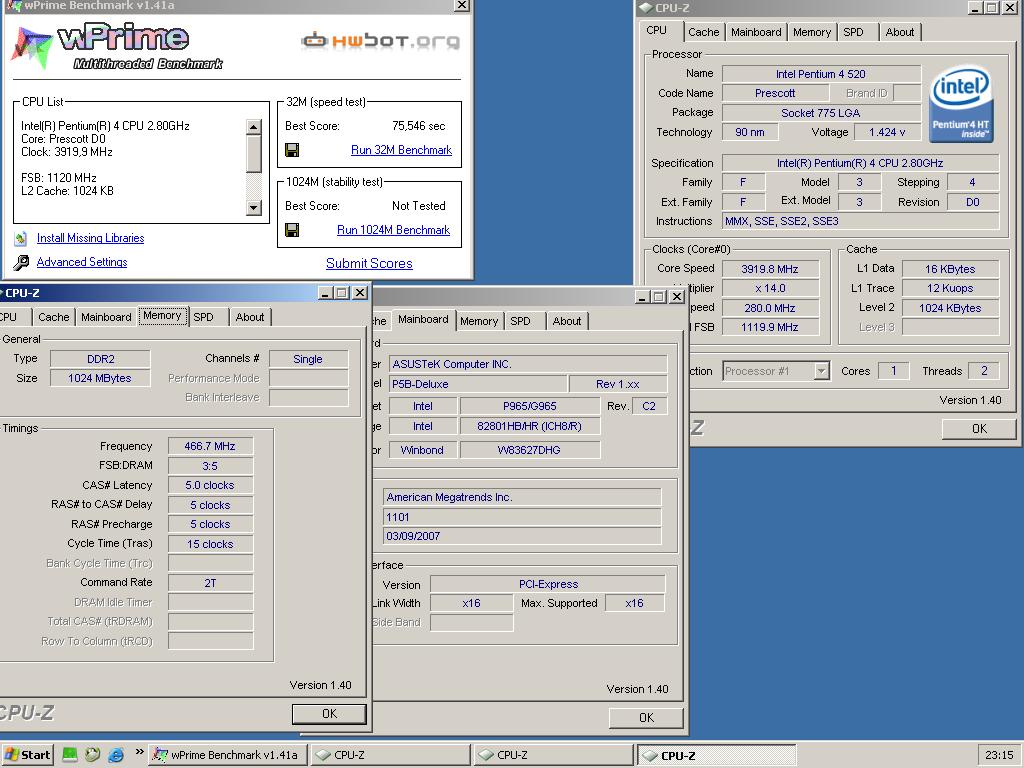
Task: Click CPU List scrollbar up arrow
Action: [x=254, y=127]
